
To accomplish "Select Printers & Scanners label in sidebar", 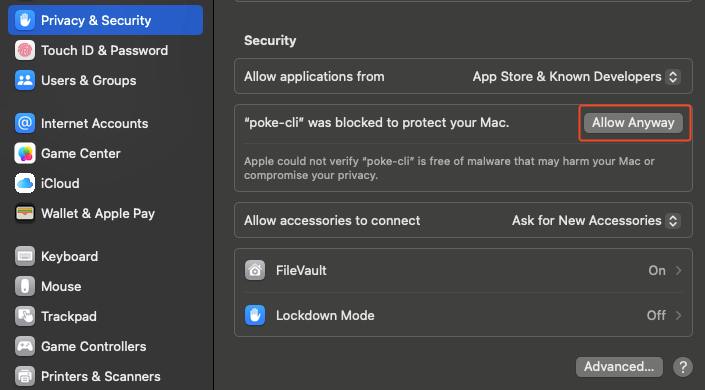I will (x=101, y=376).
